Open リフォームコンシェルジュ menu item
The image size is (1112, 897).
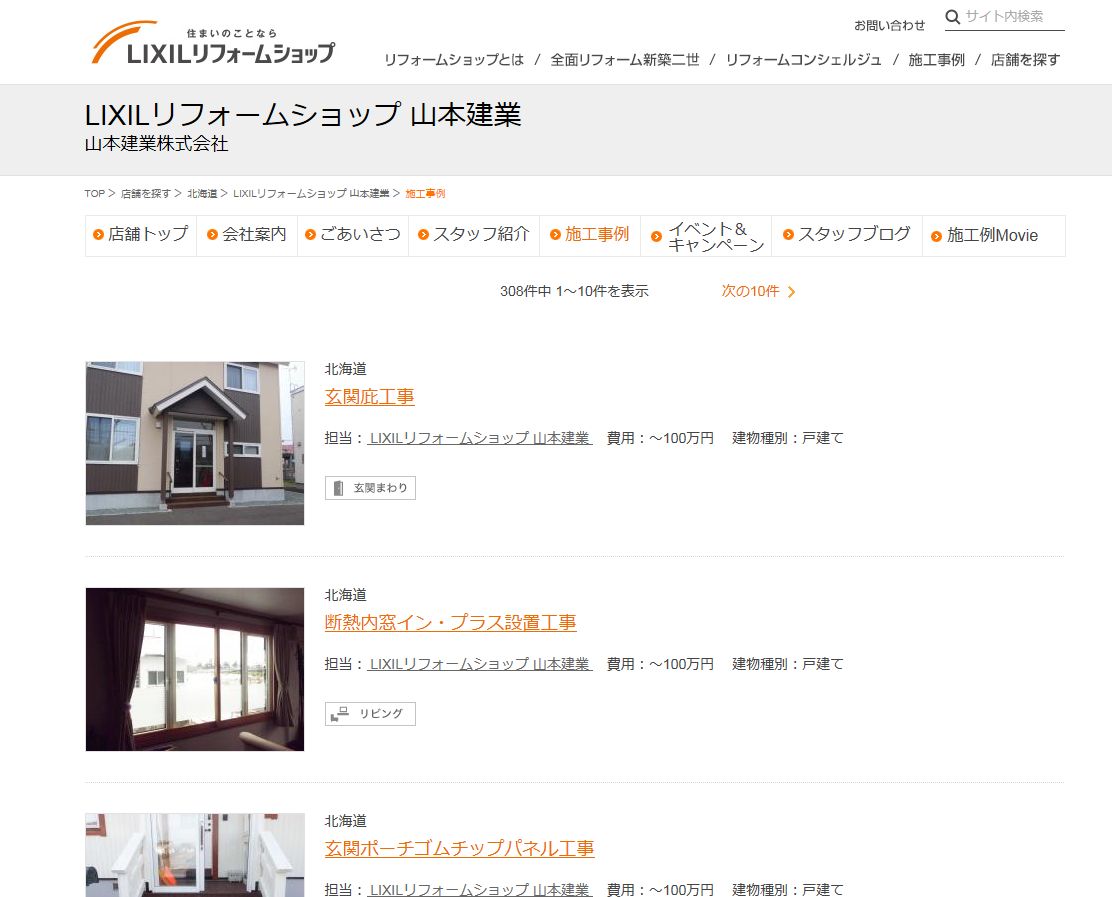[804, 60]
